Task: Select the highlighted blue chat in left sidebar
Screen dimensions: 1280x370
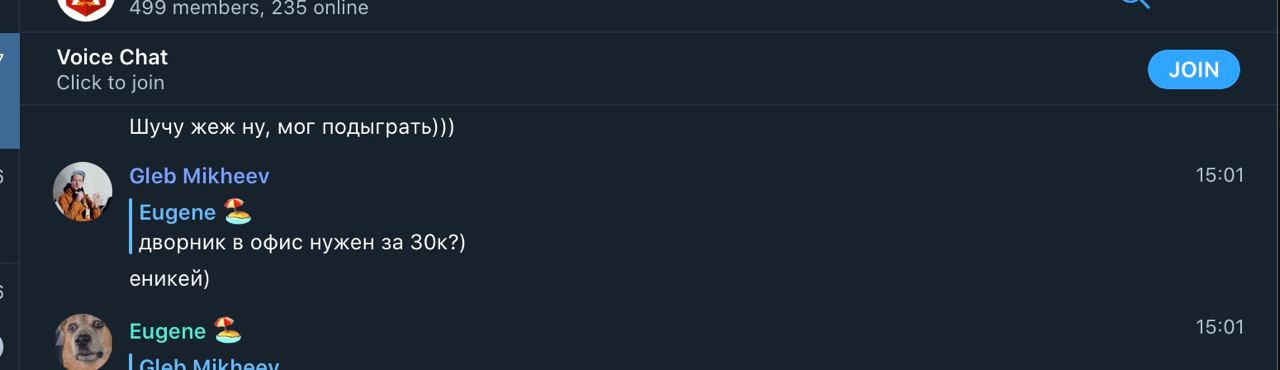Action: click(9, 90)
